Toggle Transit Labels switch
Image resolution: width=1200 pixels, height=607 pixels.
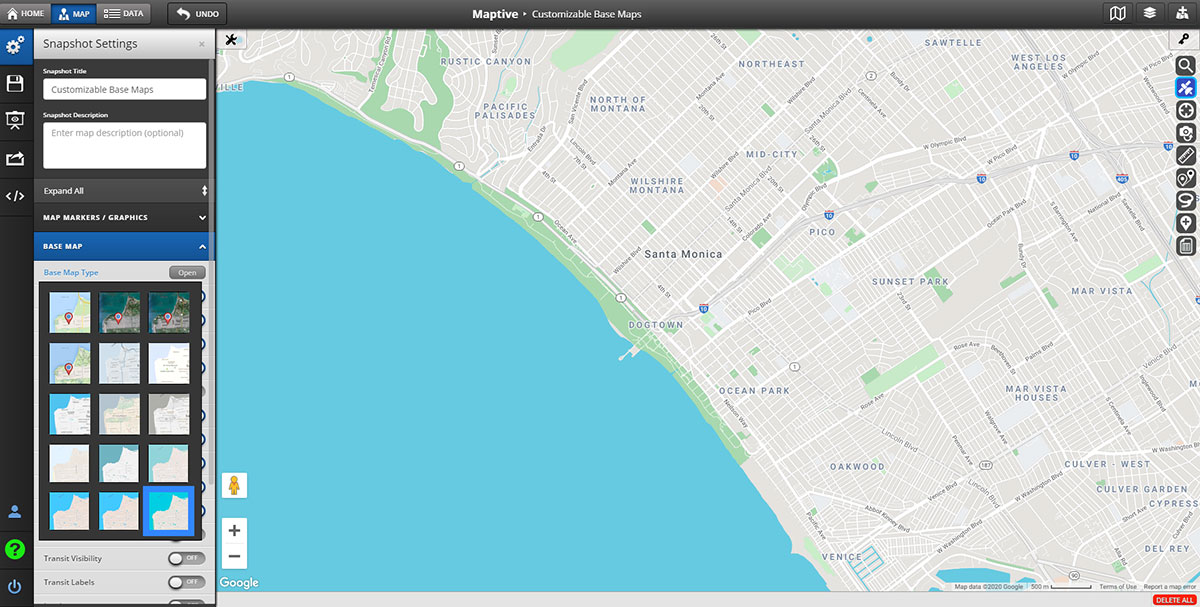pyautogui.click(x=186, y=582)
